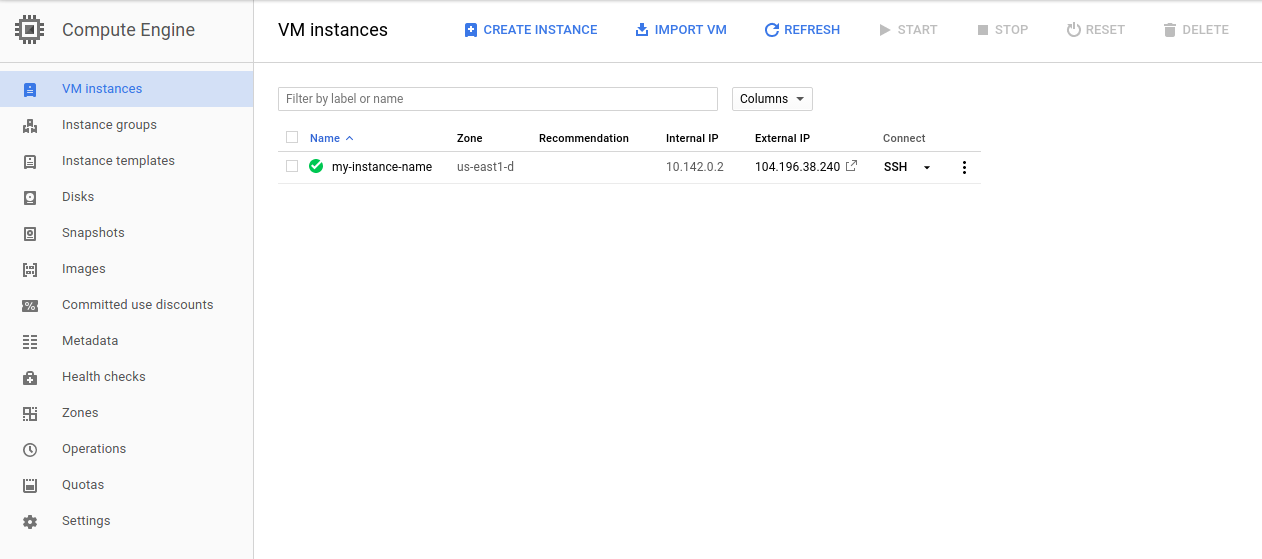Click the Instance templates sidebar icon
1262x559 pixels.
(30, 161)
